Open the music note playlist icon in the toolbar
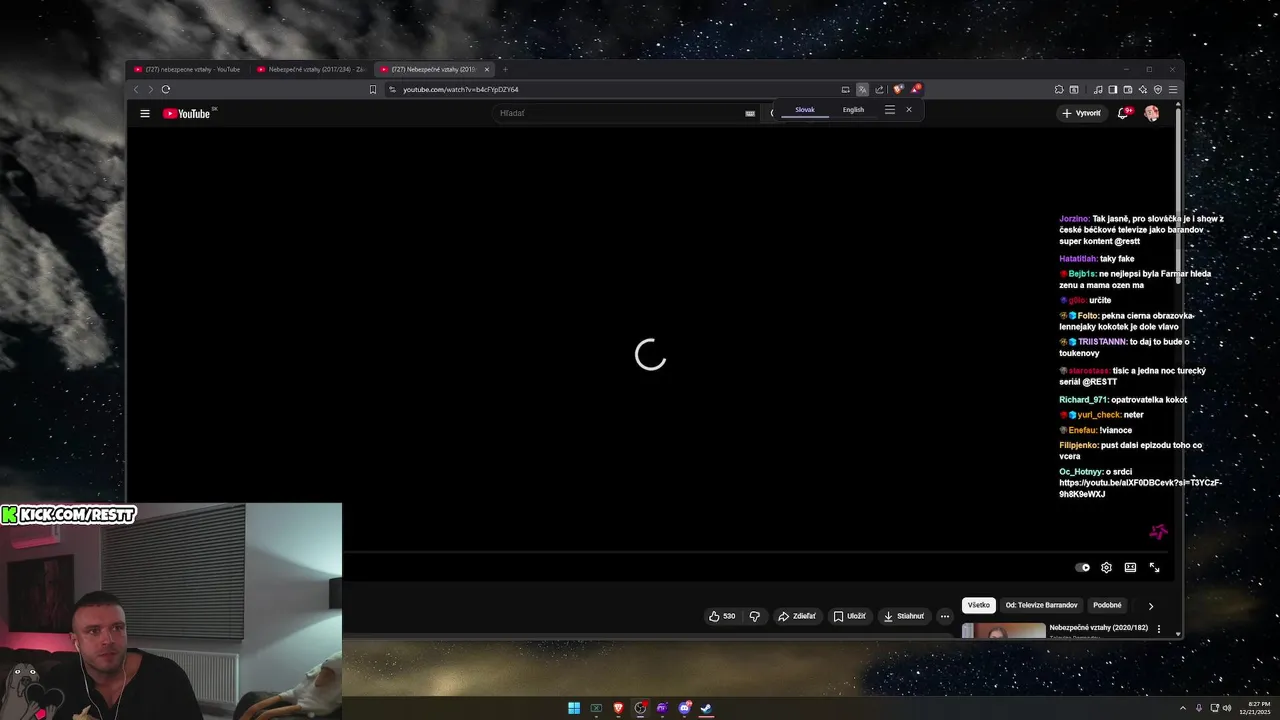The height and width of the screenshot is (720, 1280). (1098, 89)
